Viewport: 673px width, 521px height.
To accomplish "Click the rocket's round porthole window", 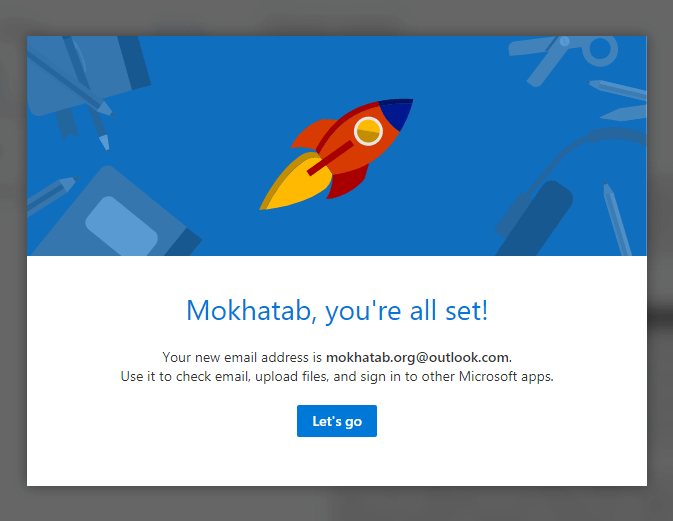I will point(369,131).
